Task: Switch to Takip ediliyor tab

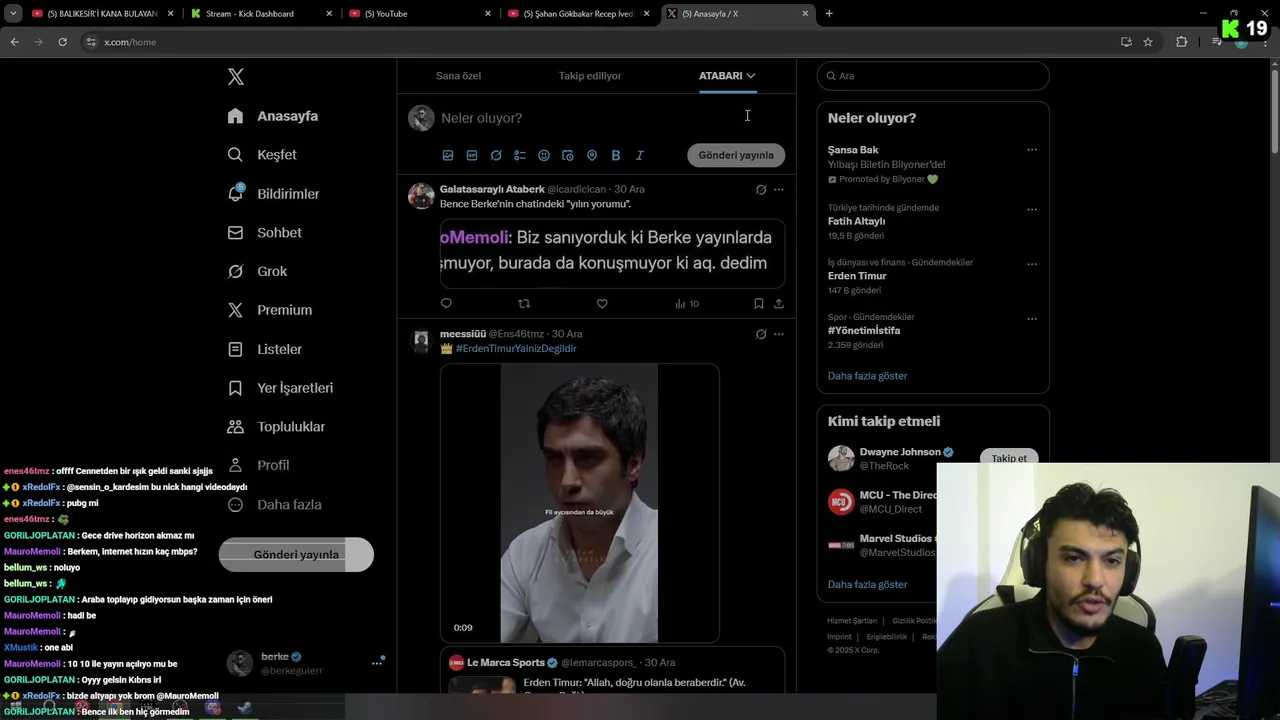Action: click(590, 76)
